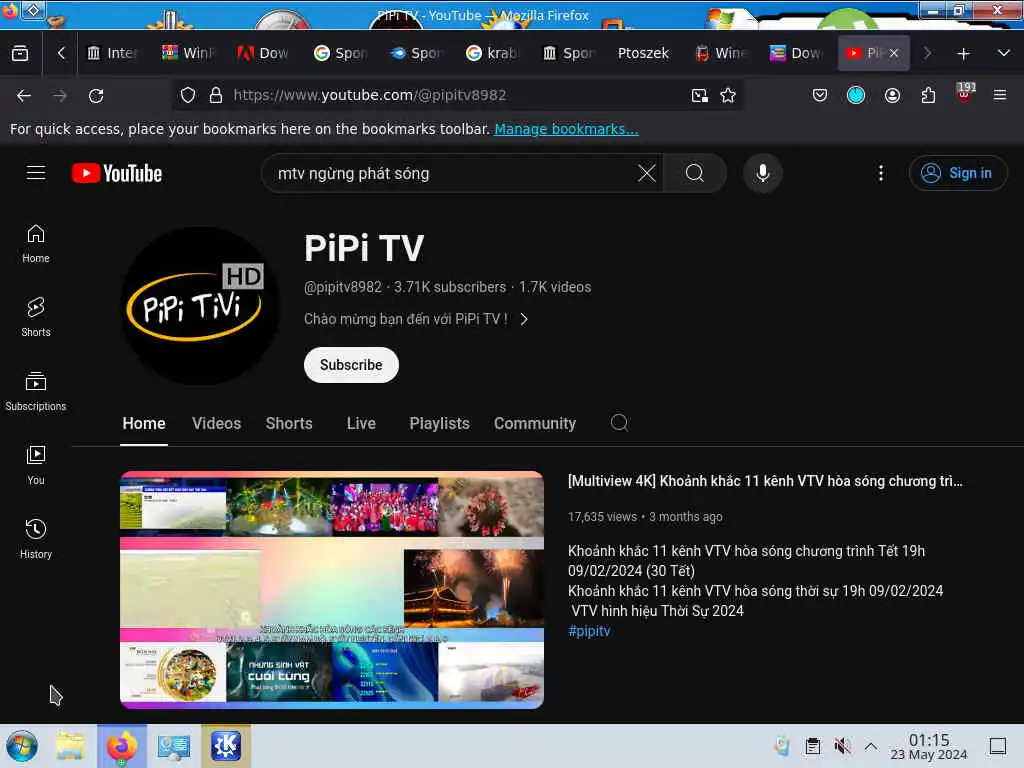The image size is (1024, 768).
Task: Open the extension icon with the 191 badge
Action: (x=965, y=93)
